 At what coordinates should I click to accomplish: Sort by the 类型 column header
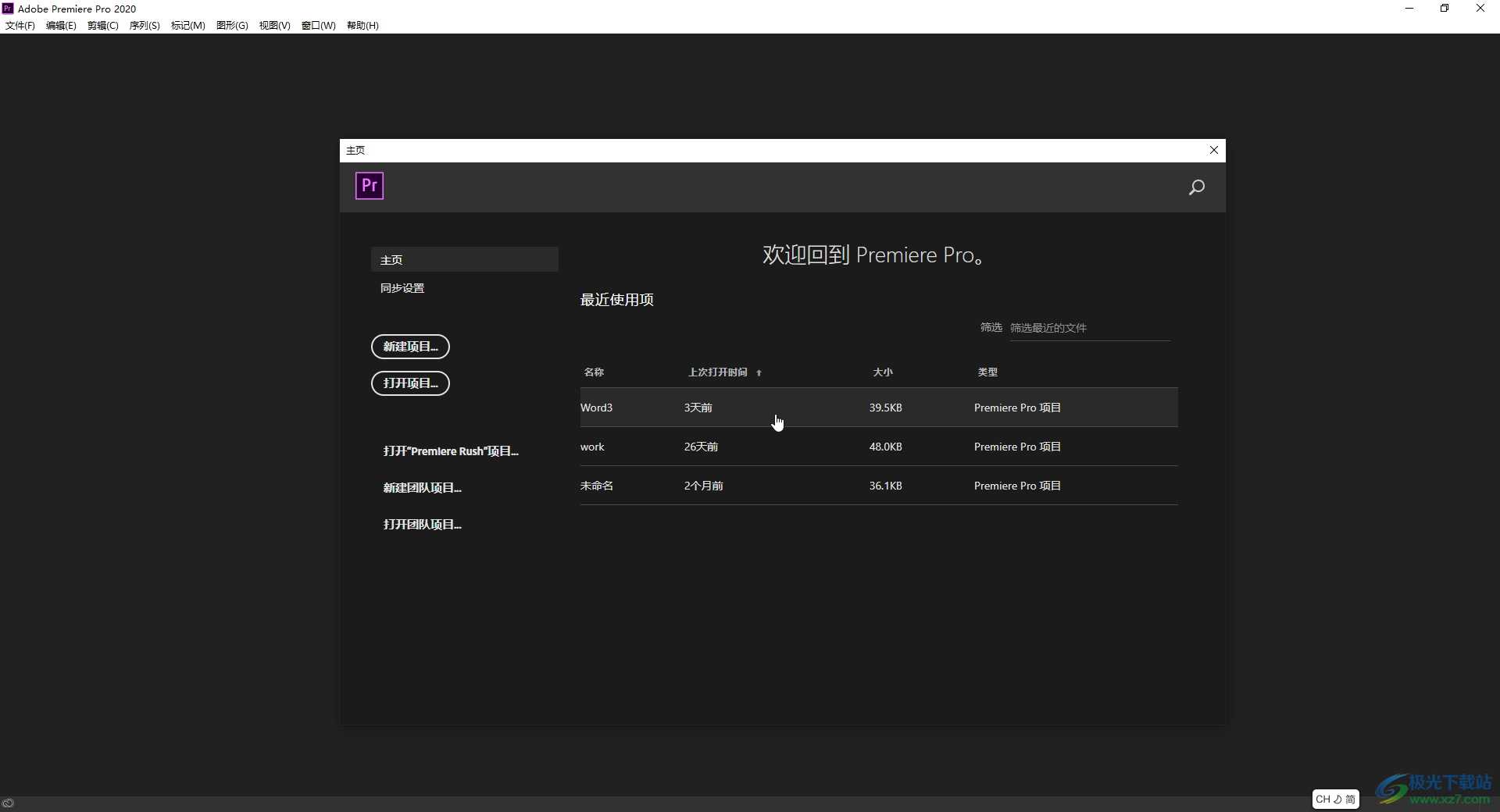987,372
